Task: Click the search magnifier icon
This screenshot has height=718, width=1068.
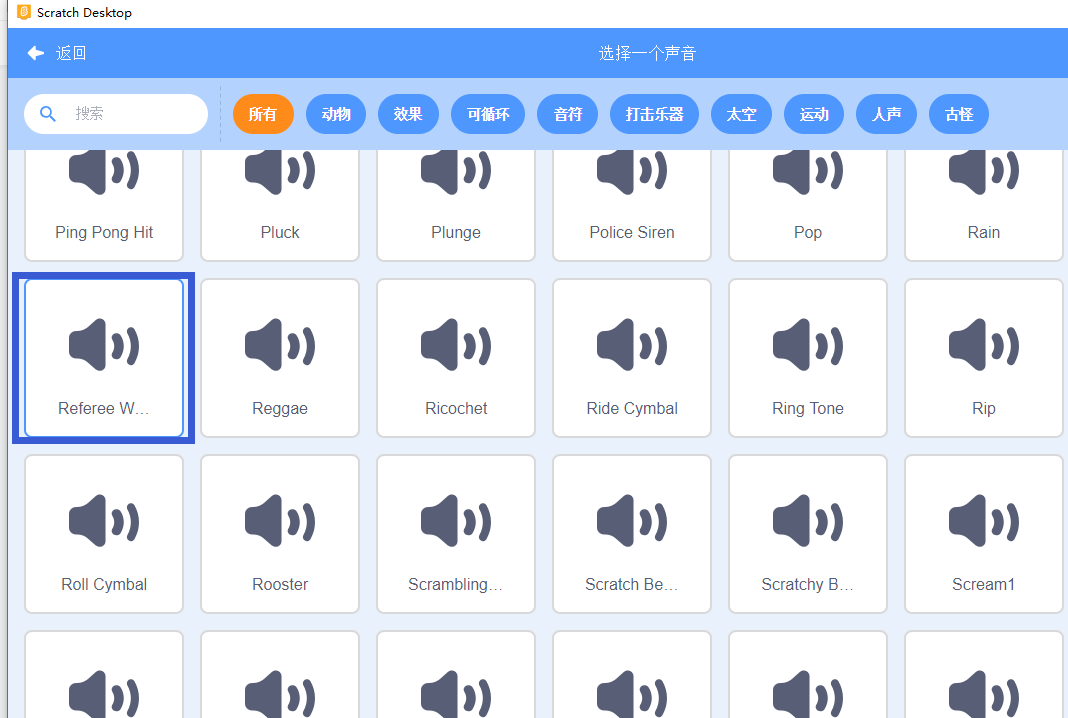Action: (x=48, y=114)
